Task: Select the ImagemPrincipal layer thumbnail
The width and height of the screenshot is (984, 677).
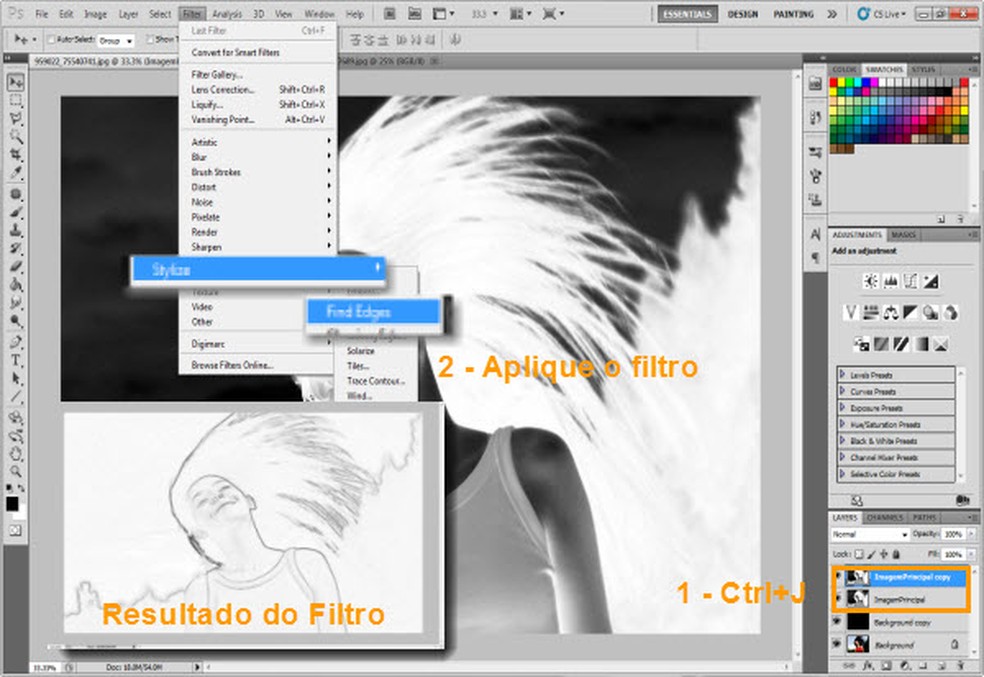Action: click(x=857, y=598)
